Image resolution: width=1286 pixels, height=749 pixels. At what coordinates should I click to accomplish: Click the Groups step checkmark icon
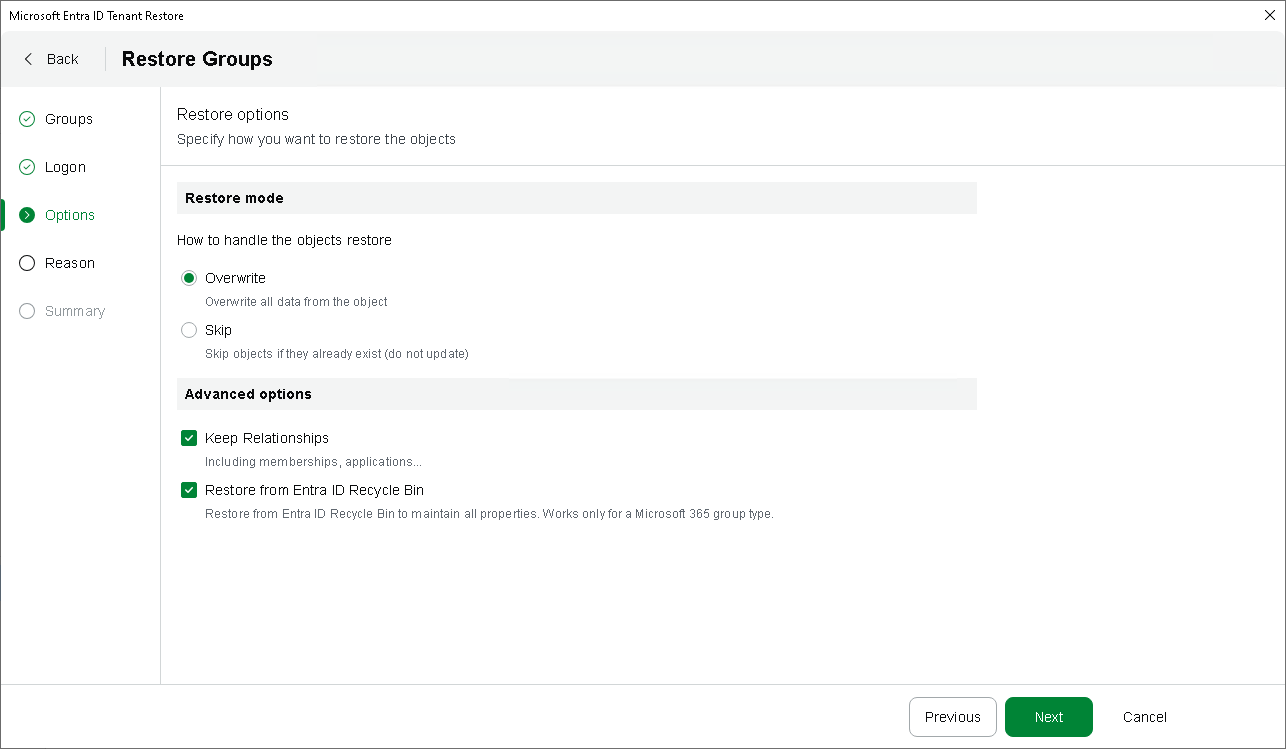[x=27, y=119]
